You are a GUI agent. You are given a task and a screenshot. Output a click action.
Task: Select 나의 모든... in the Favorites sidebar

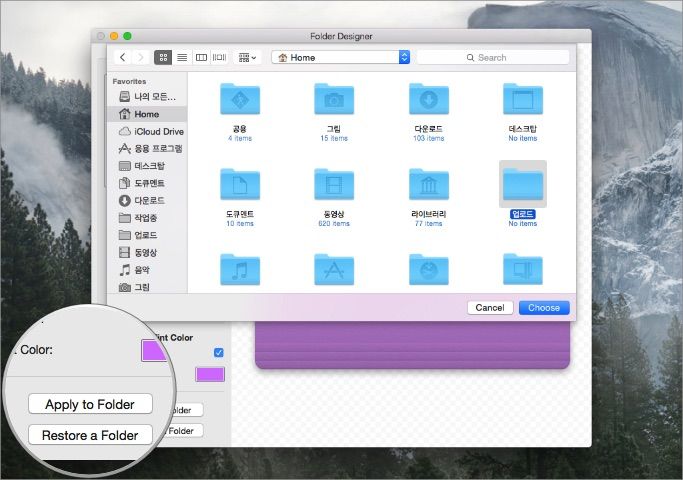point(147,97)
